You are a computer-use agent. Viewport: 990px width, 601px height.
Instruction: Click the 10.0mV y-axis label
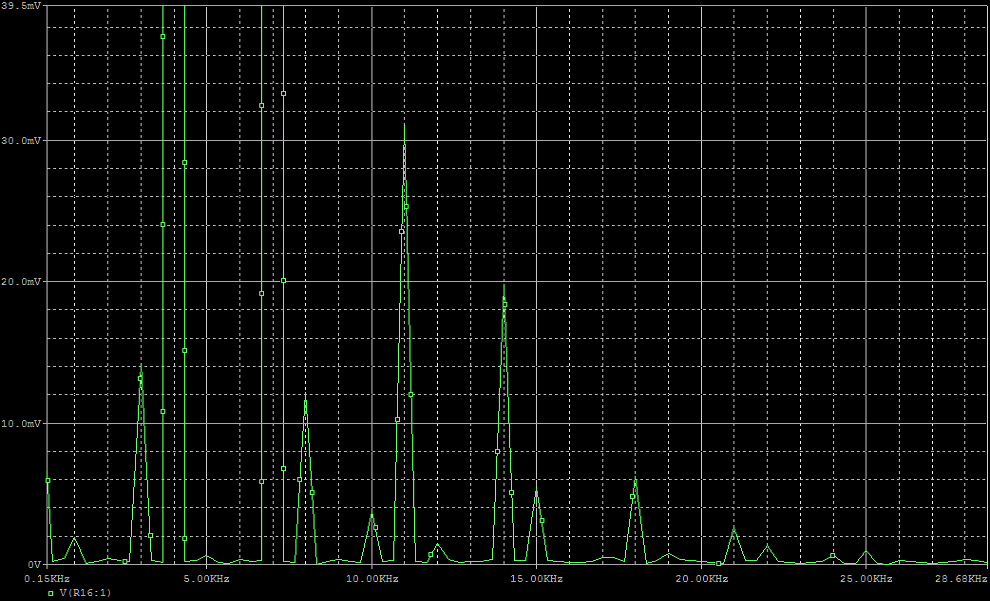(23, 423)
